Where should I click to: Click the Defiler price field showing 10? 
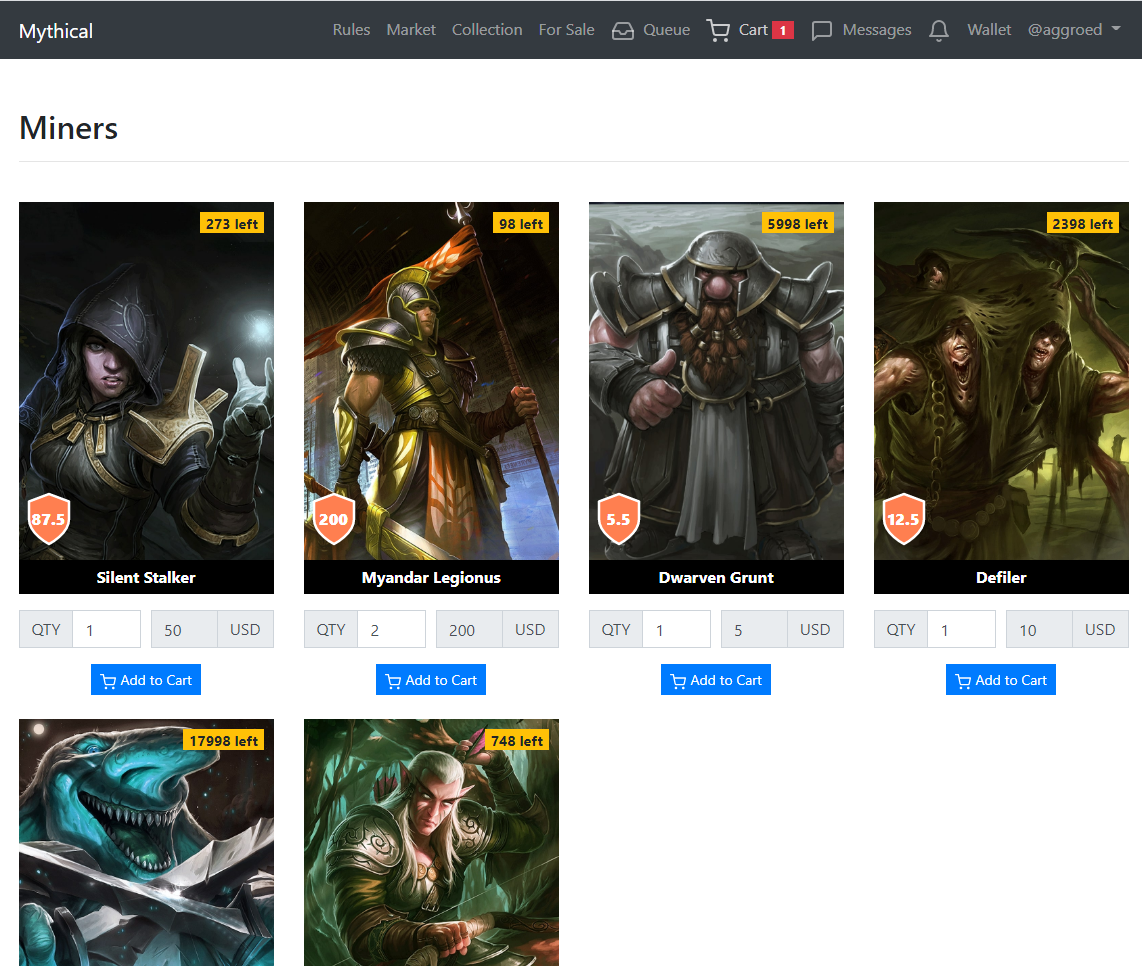click(x=1039, y=629)
